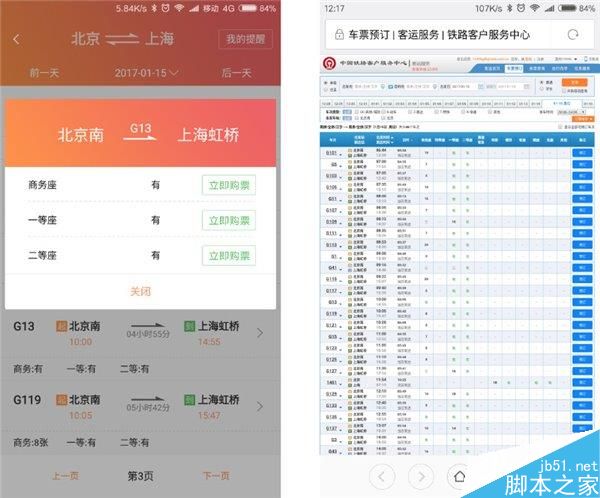Tap the Bluetooth icon in left status bar

(x=154, y=8)
